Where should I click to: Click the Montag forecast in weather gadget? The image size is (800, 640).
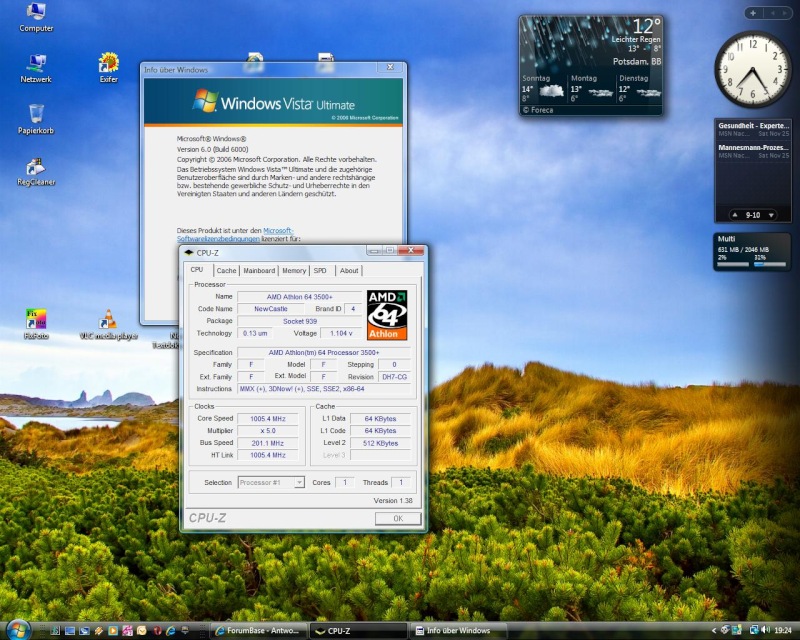pyautogui.click(x=591, y=88)
